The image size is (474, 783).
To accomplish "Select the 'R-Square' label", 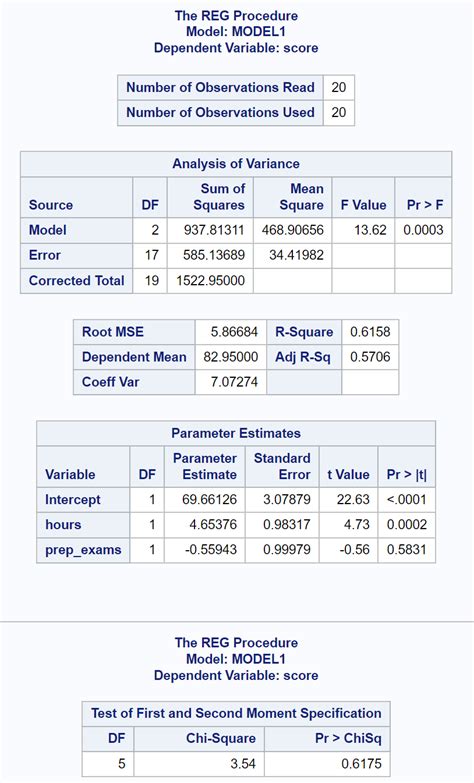I will (304, 332).
